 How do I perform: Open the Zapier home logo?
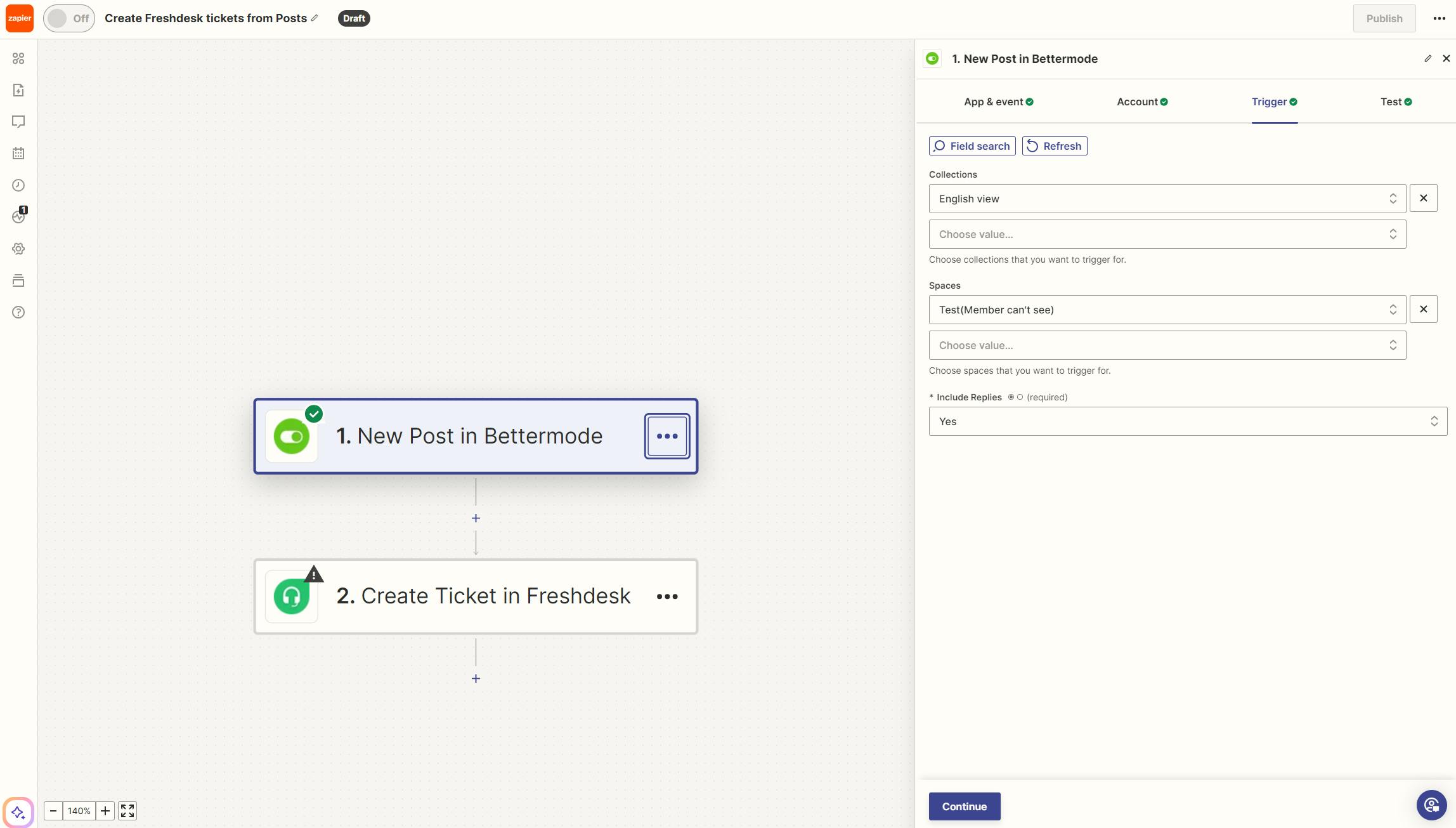20,18
